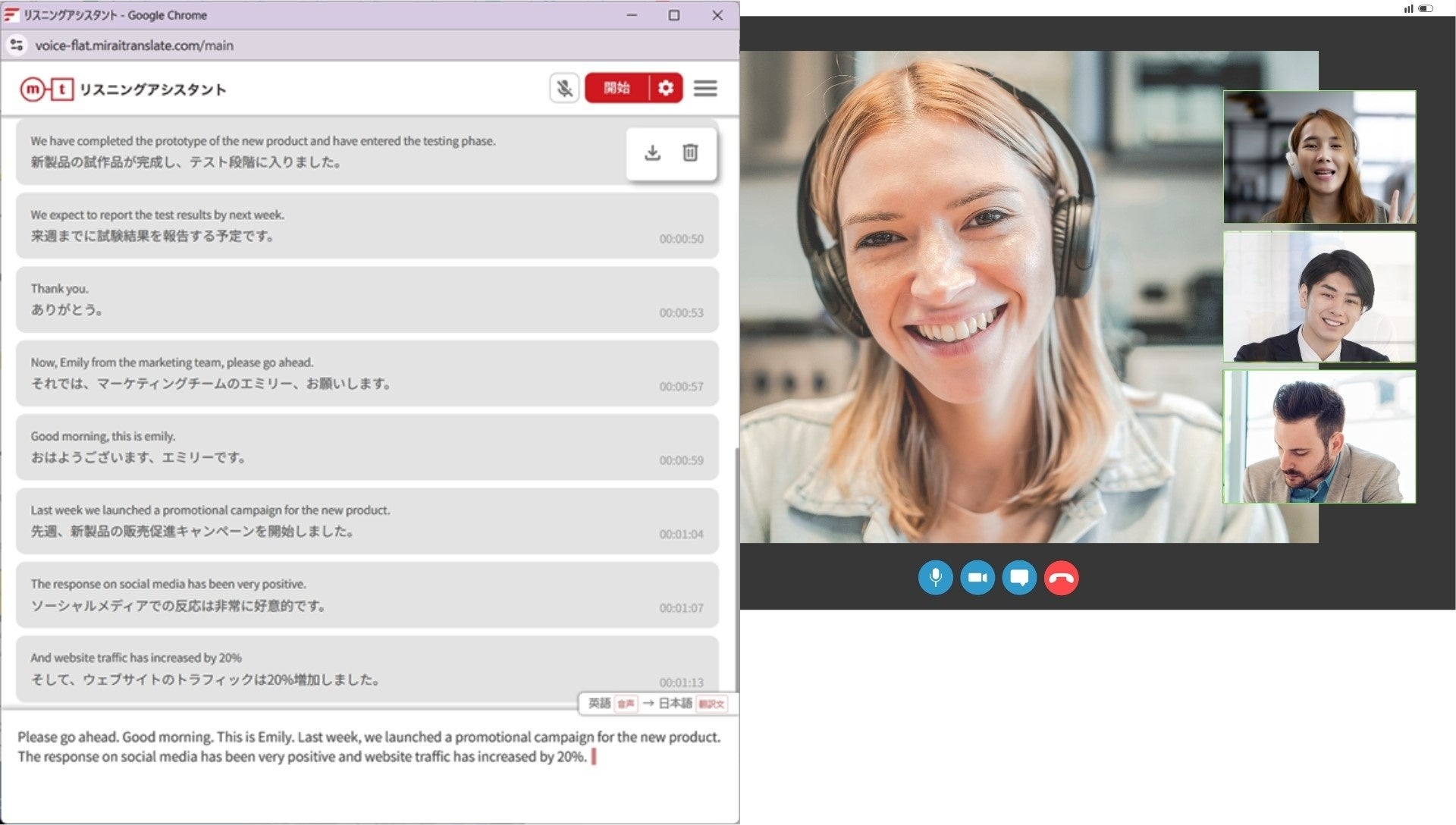End the call with red hang-up button
The image size is (1456, 825).
pyautogui.click(x=1061, y=578)
